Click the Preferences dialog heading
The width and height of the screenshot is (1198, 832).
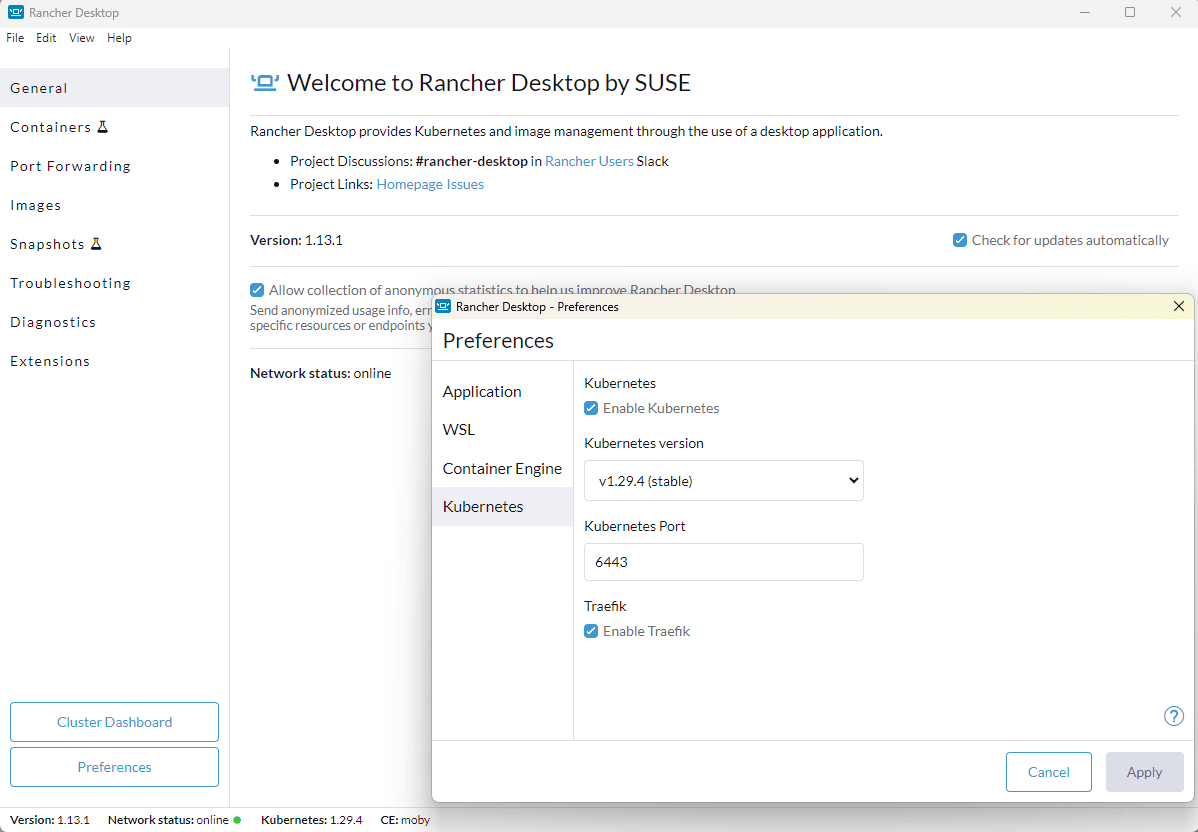[498, 340]
